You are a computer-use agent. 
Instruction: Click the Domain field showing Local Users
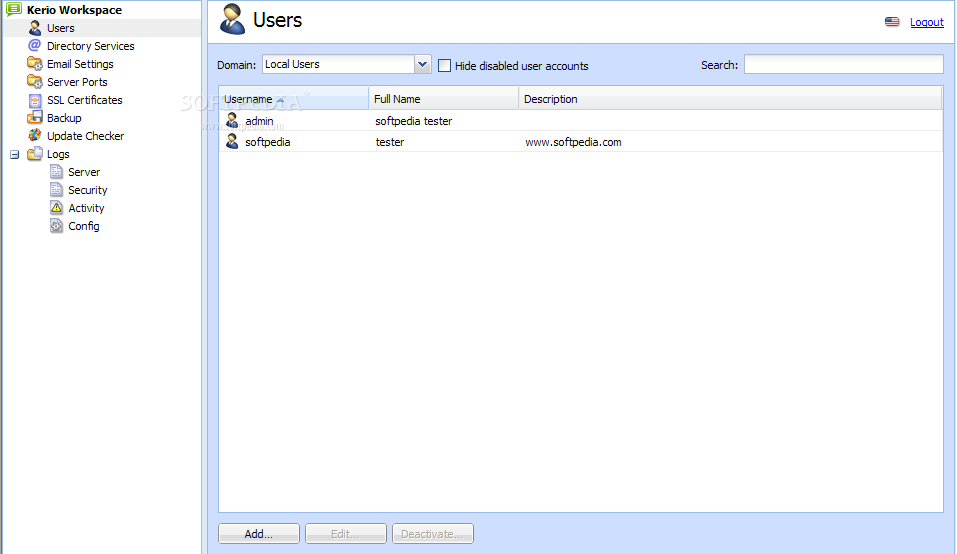339,64
